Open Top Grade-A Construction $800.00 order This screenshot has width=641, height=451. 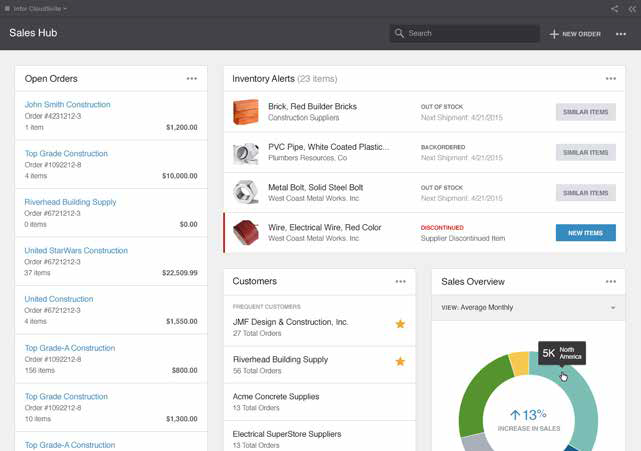70,348
